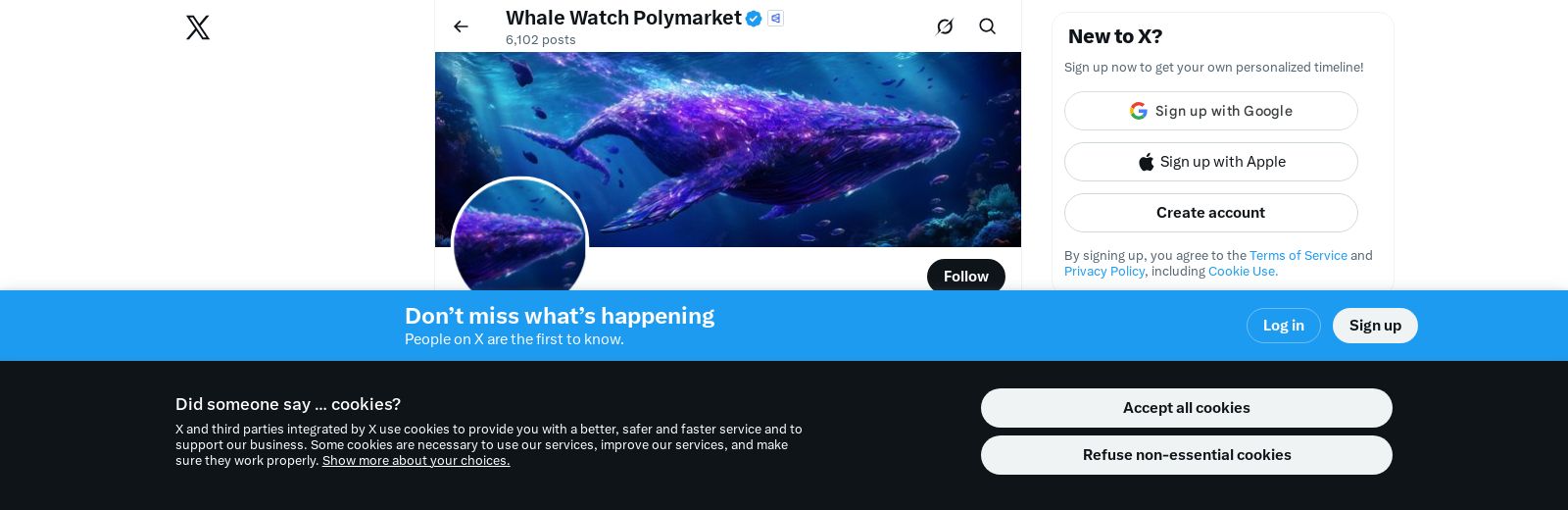
Task: Click Log in on blue banner
Action: 1283,326
